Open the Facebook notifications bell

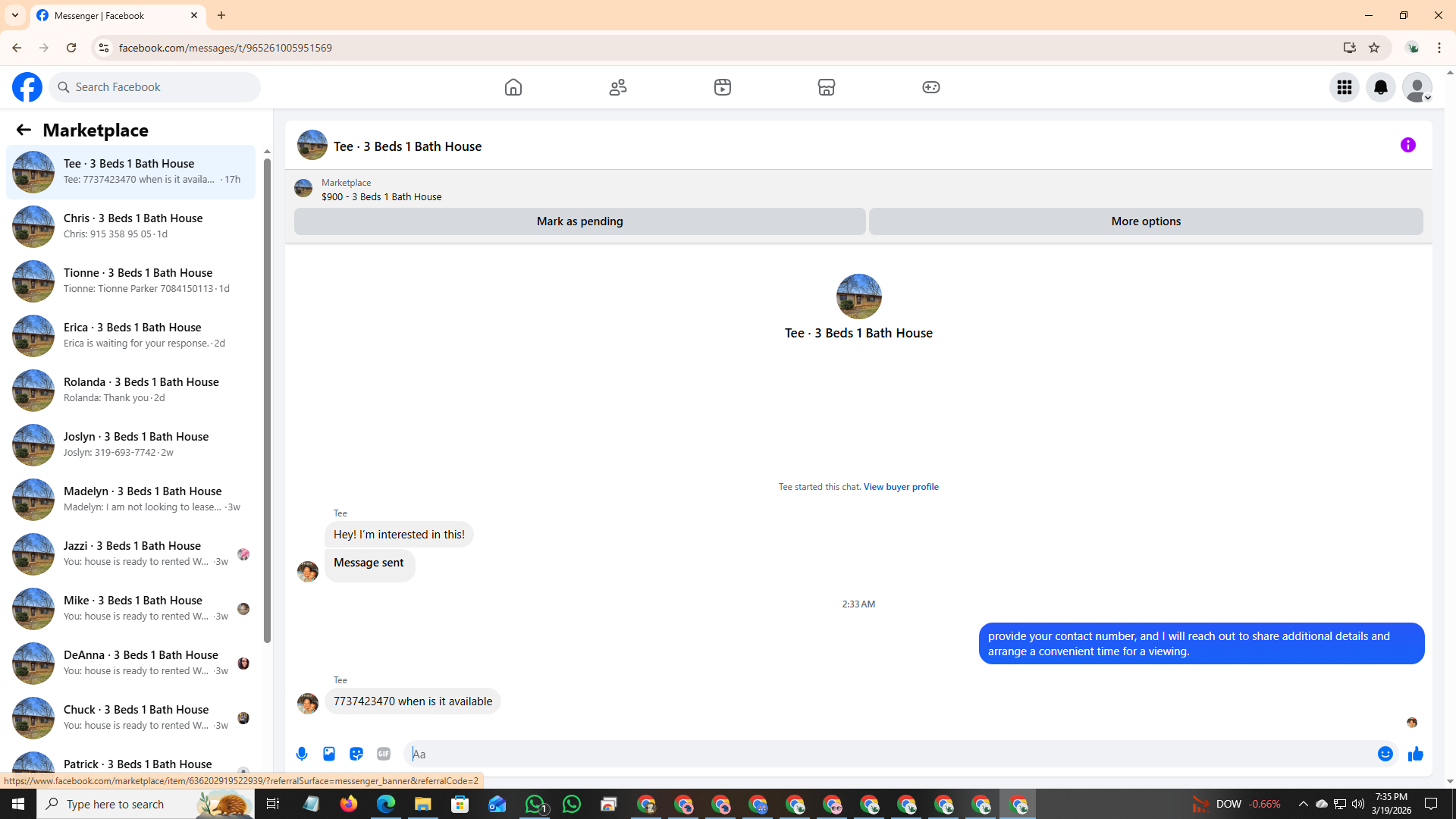click(1380, 87)
